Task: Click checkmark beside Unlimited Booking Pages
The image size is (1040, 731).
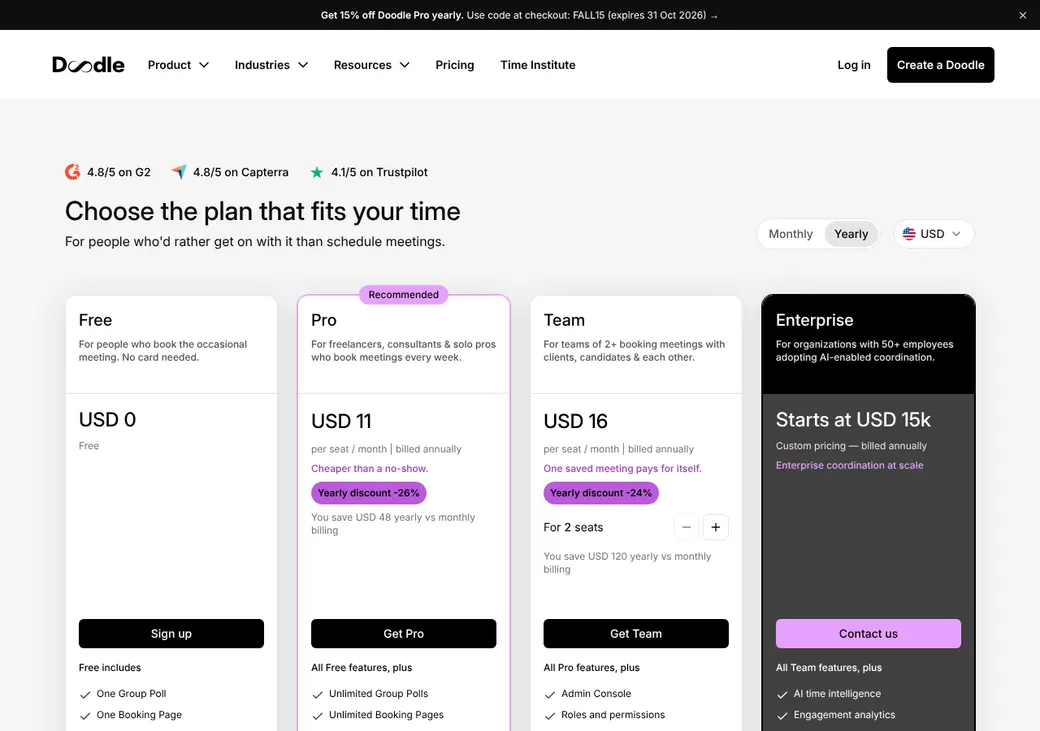Action: tap(317, 716)
